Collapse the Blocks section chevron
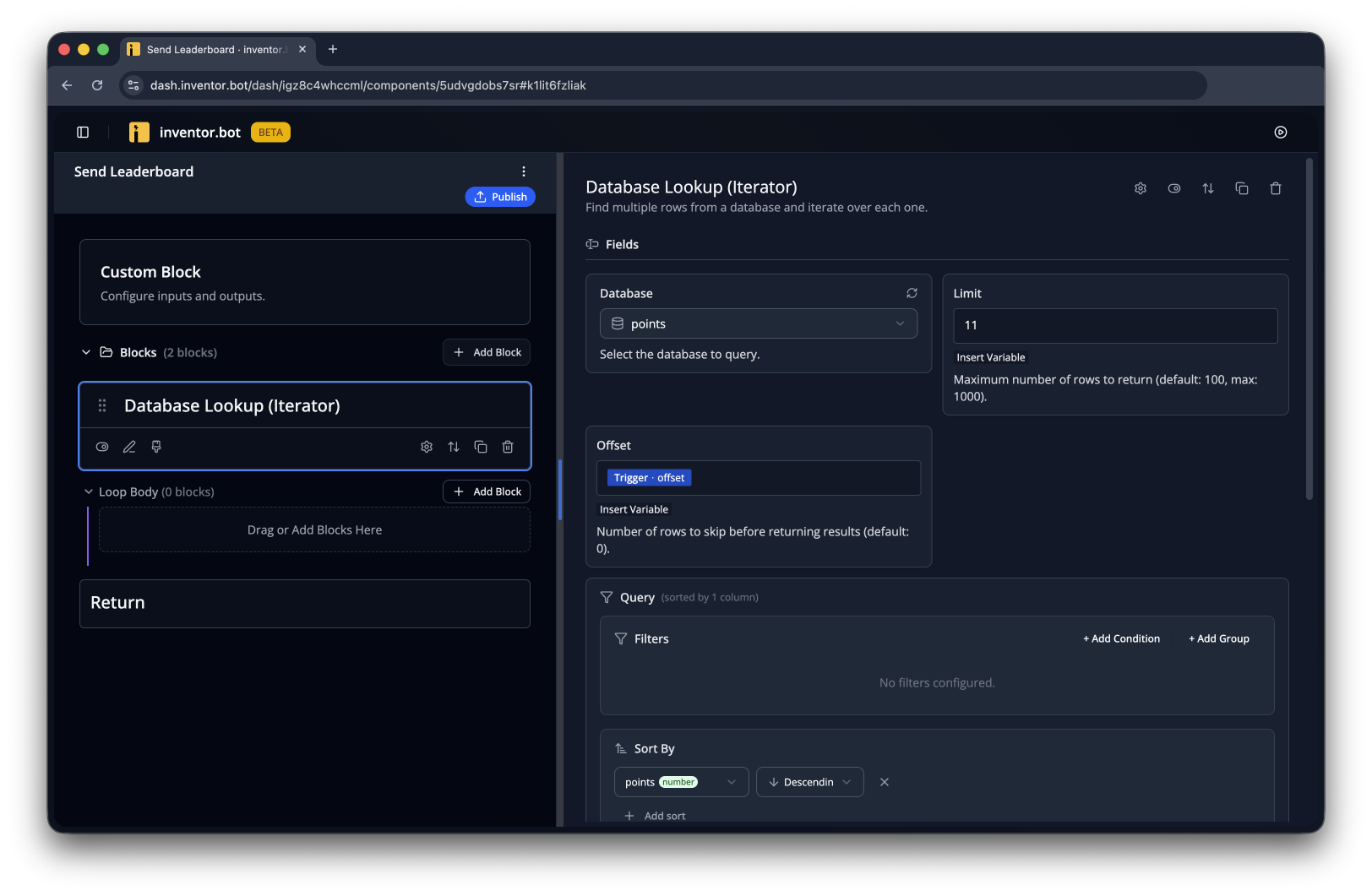 click(x=86, y=352)
